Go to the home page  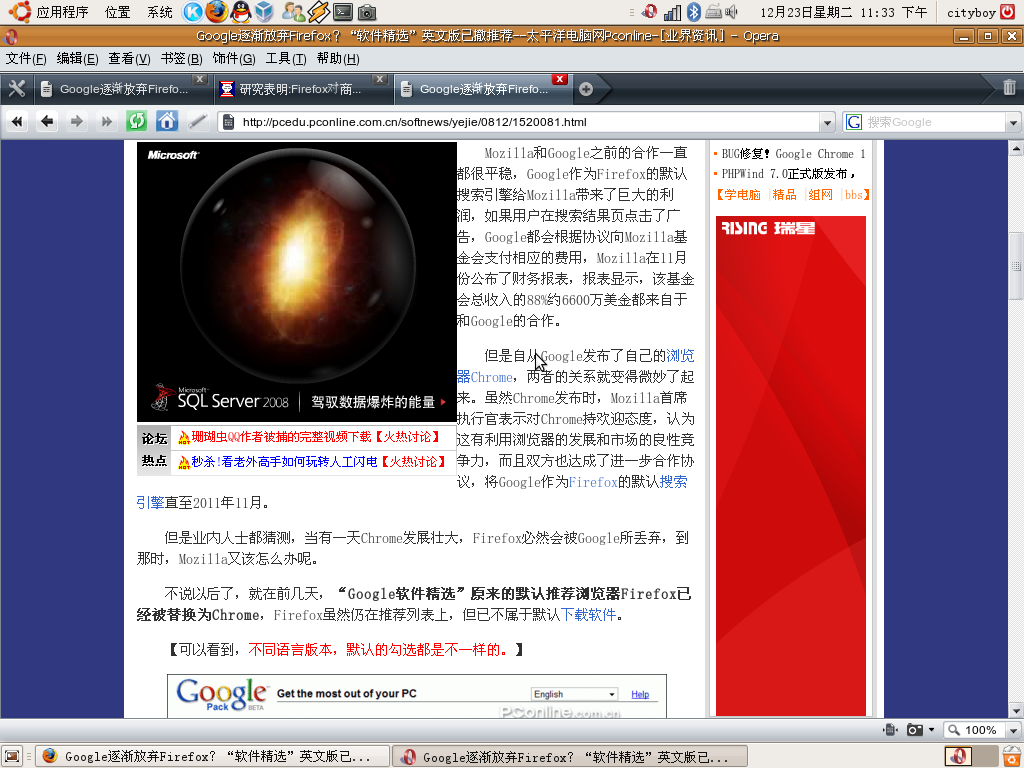167,121
